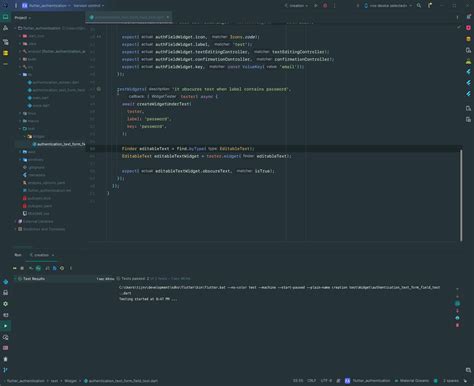This screenshot has width=474, height=386.
Task: Close the open editor tab
Action: 168,17
